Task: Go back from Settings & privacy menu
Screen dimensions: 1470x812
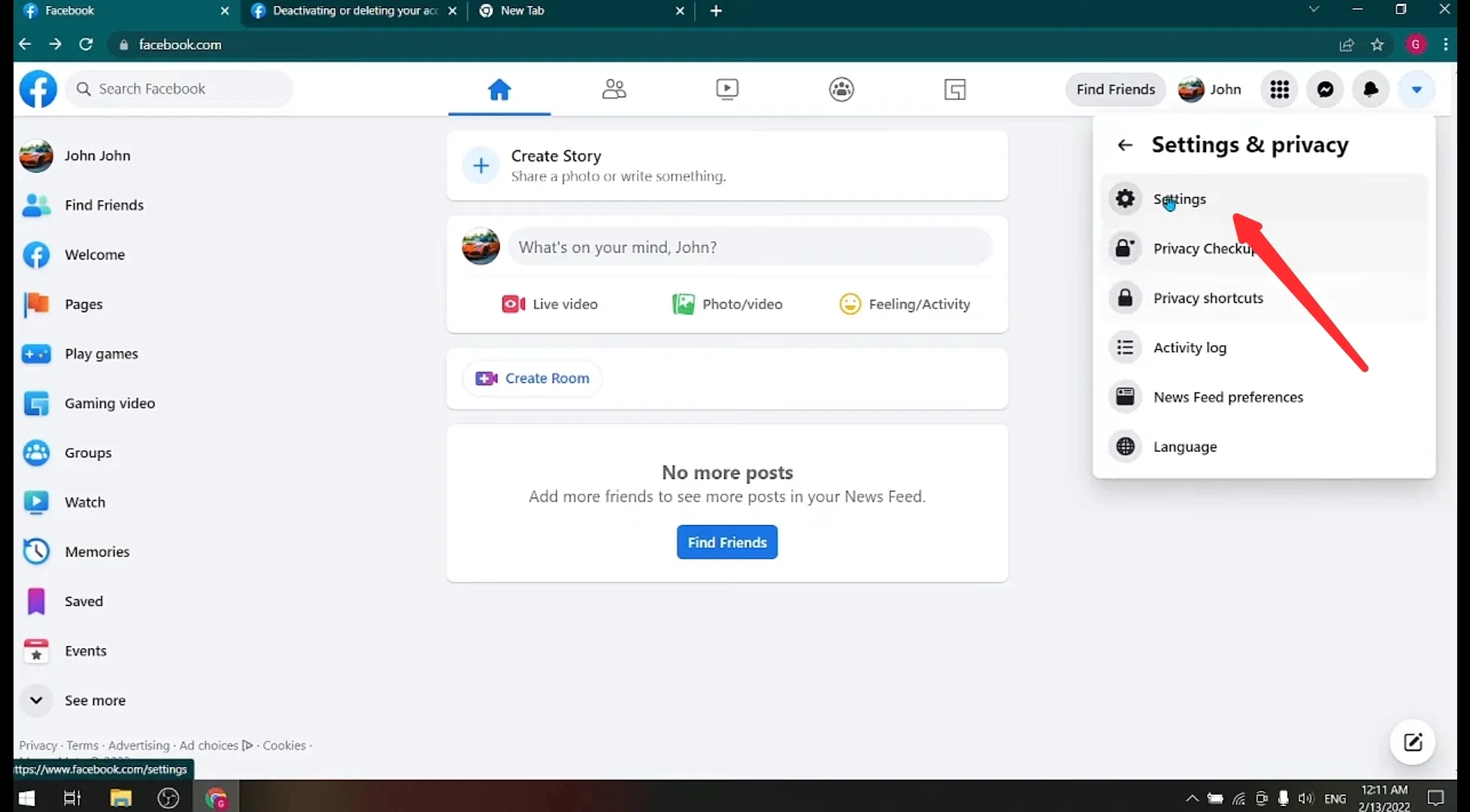Action: (1125, 145)
